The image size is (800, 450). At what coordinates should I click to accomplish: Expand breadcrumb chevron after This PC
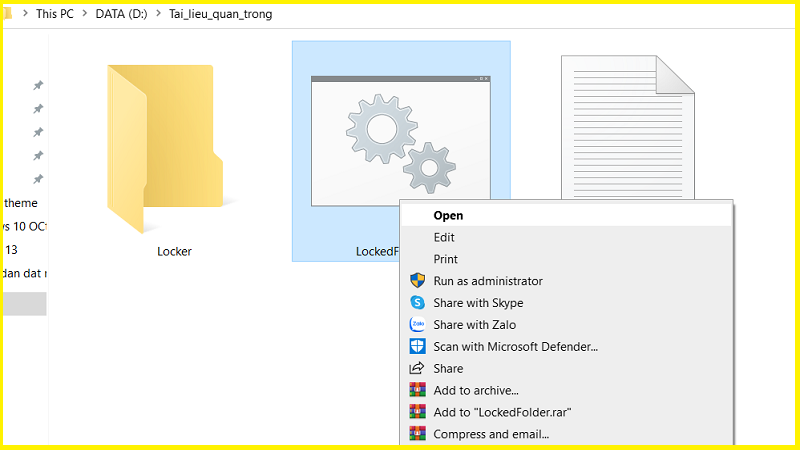[85, 14]
